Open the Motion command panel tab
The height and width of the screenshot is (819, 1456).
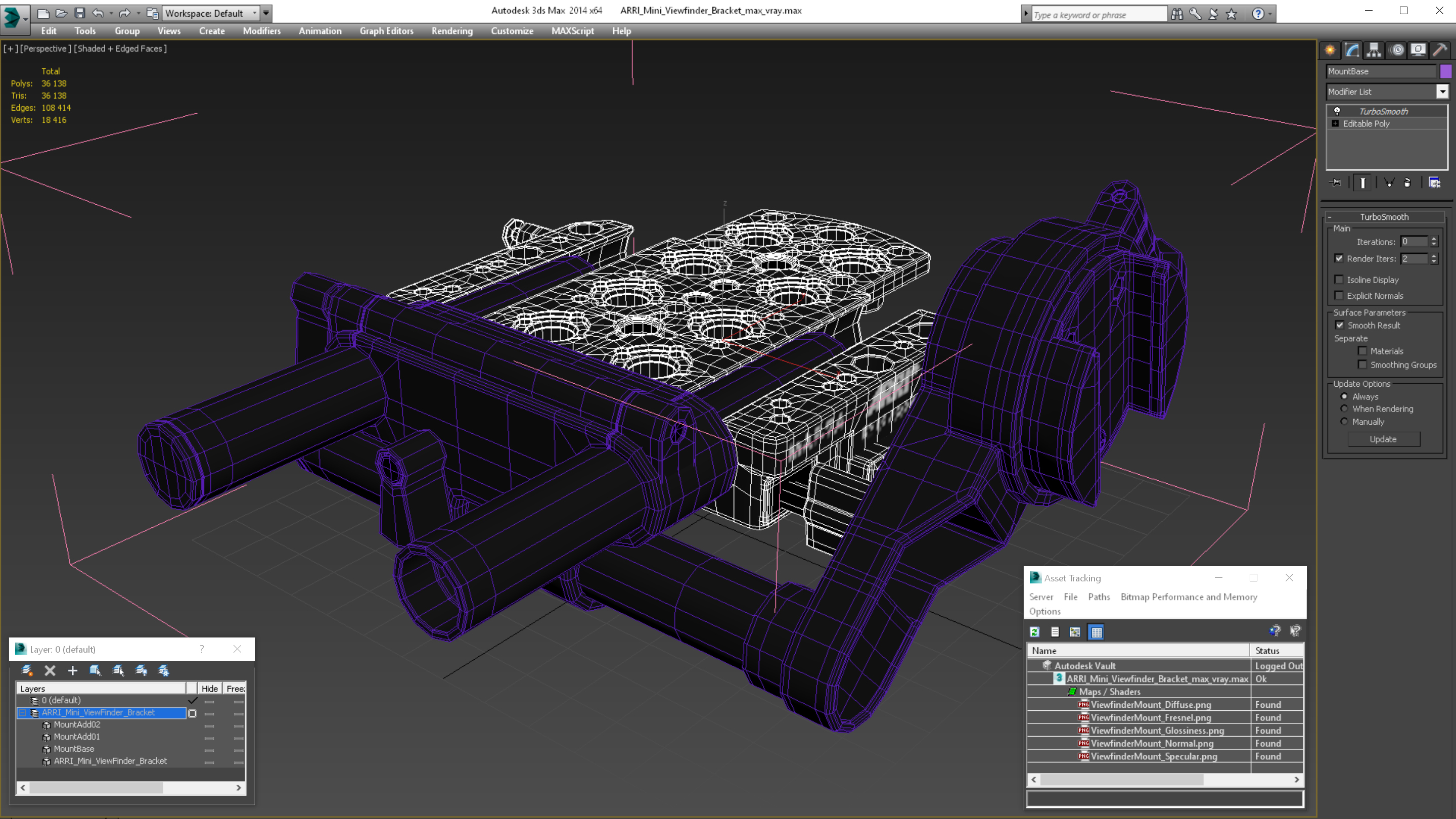pos(1397,50)
